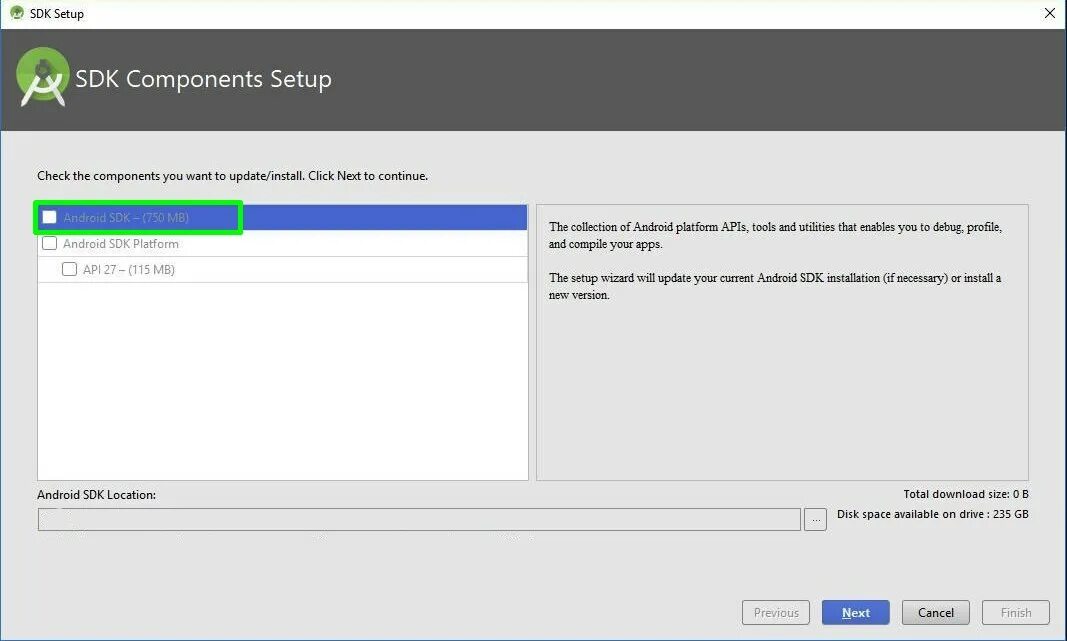
Task: Click 'Disk space available on drive : 235 GB'
Action: click(x=932, y=514)
